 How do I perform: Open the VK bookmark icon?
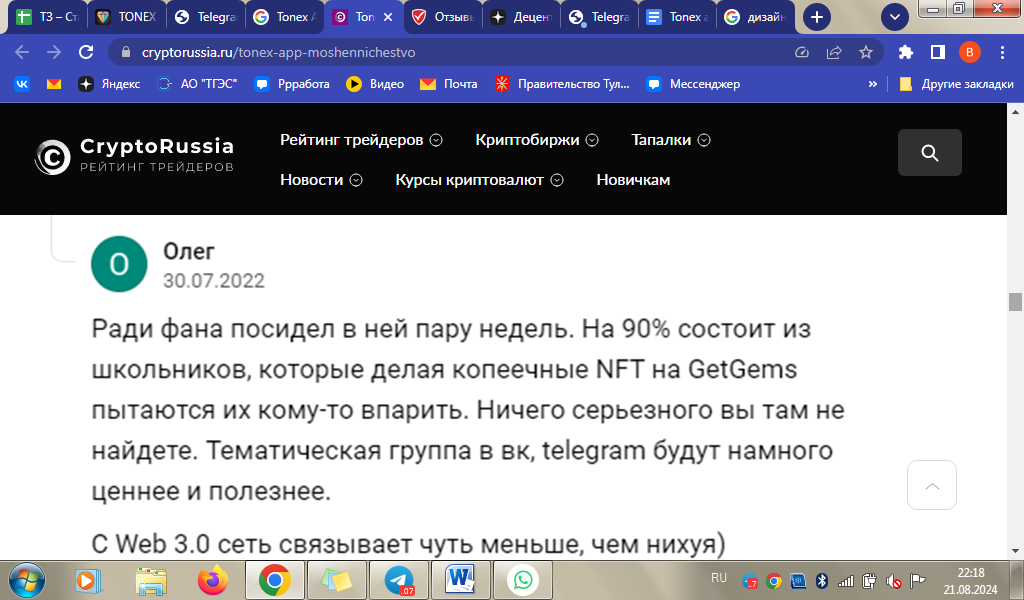click(21, 84)
